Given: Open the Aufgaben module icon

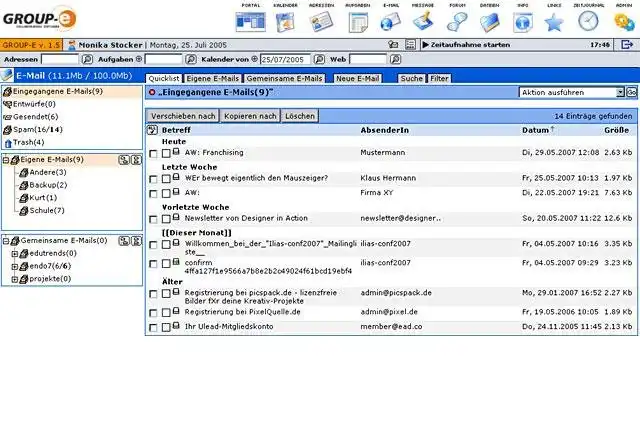Looking at the screenshot, I should (358, 22).
